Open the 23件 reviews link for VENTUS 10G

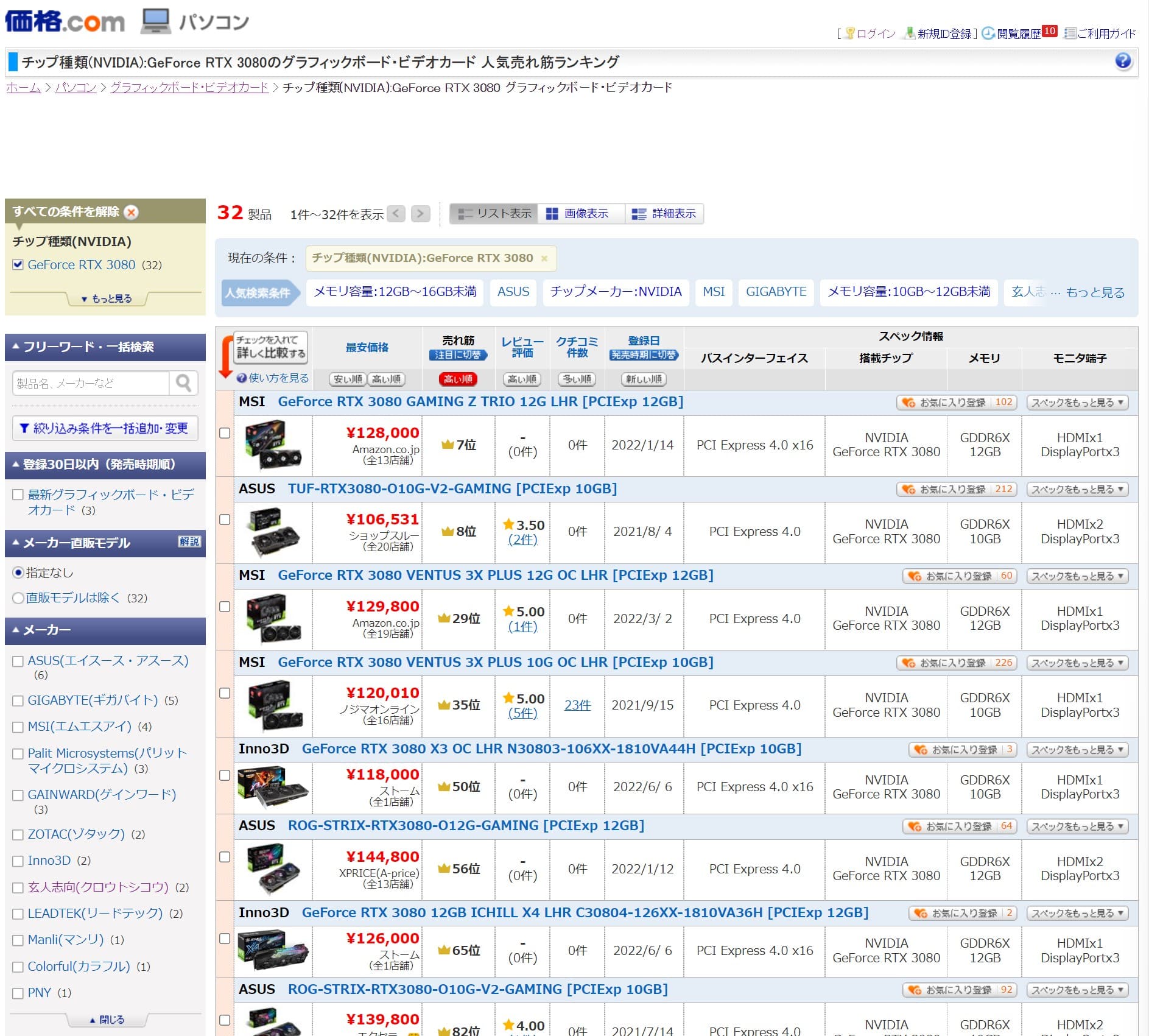577,705
